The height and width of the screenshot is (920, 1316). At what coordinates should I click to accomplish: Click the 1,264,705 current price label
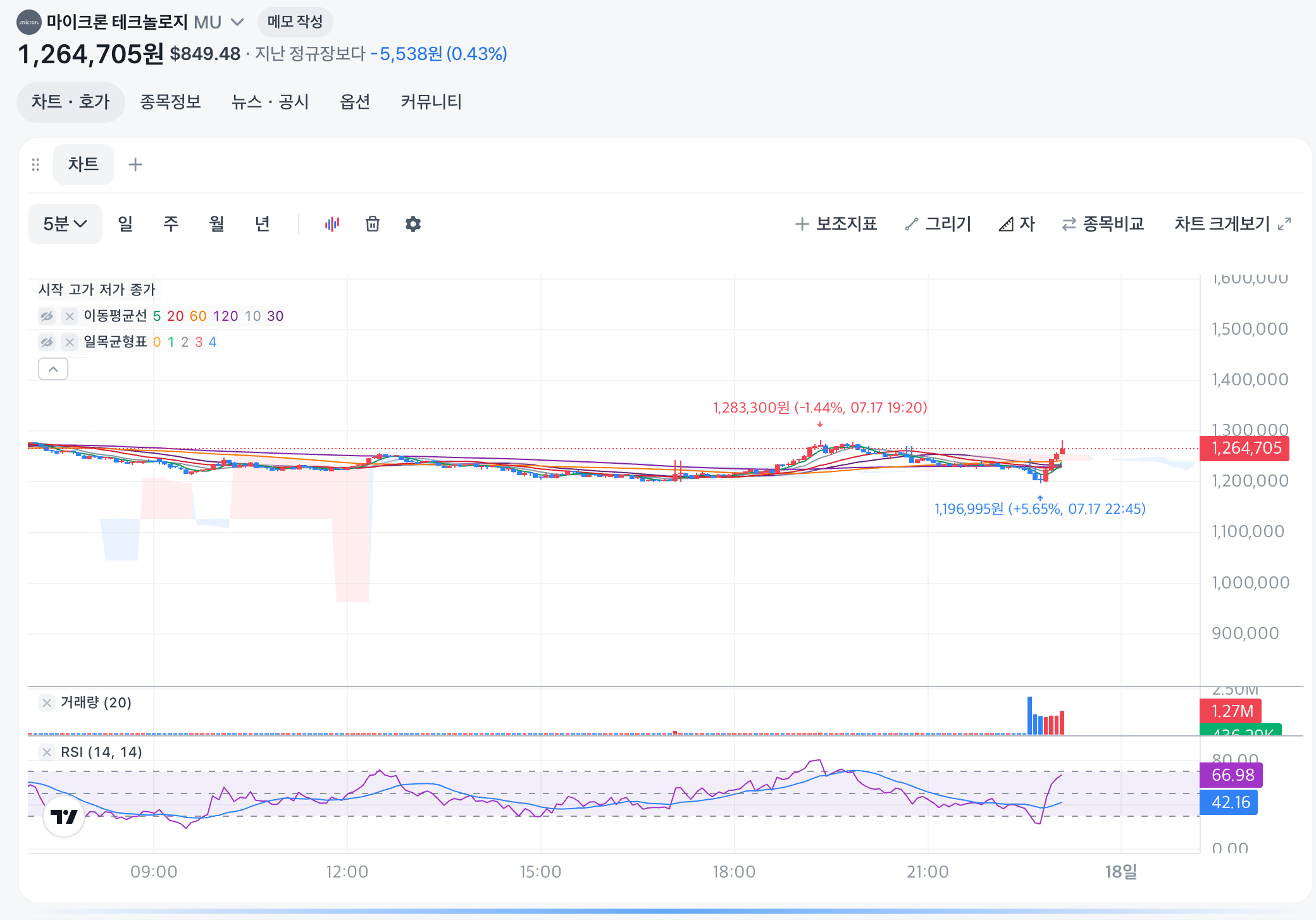1245,449
